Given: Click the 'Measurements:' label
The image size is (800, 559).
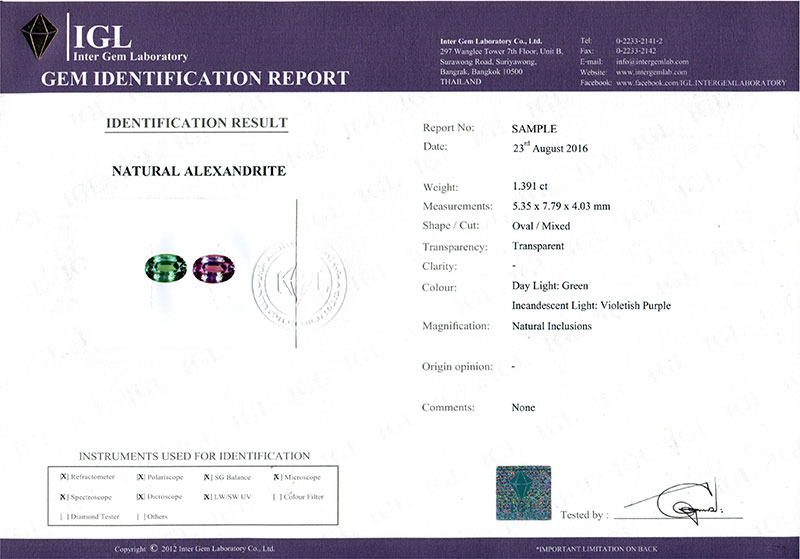Looking at the screenshot, I should click(x=458, y=206).
